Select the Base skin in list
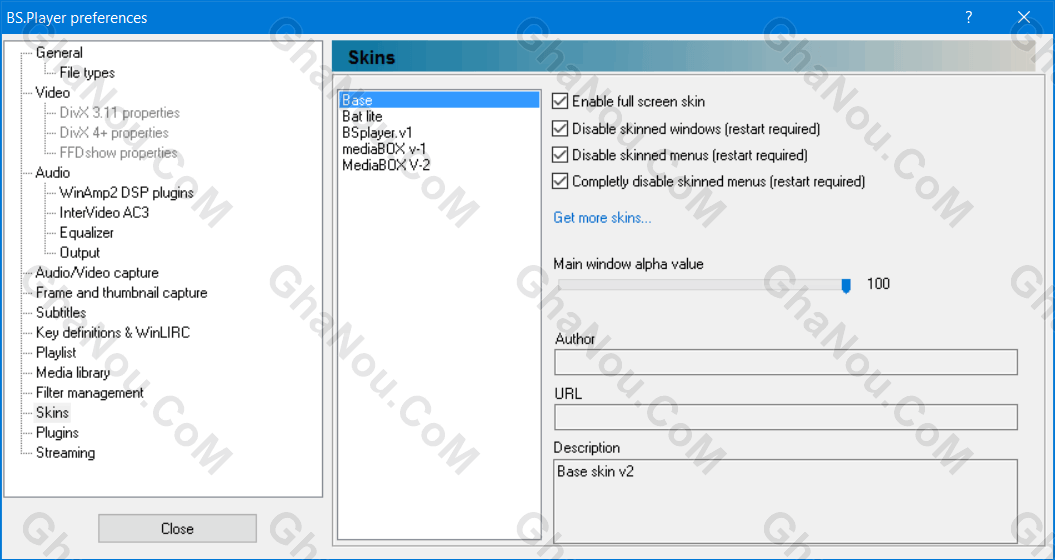This screenshot has width=1055, height=560. pyautogui.click(x=439, y=100)
